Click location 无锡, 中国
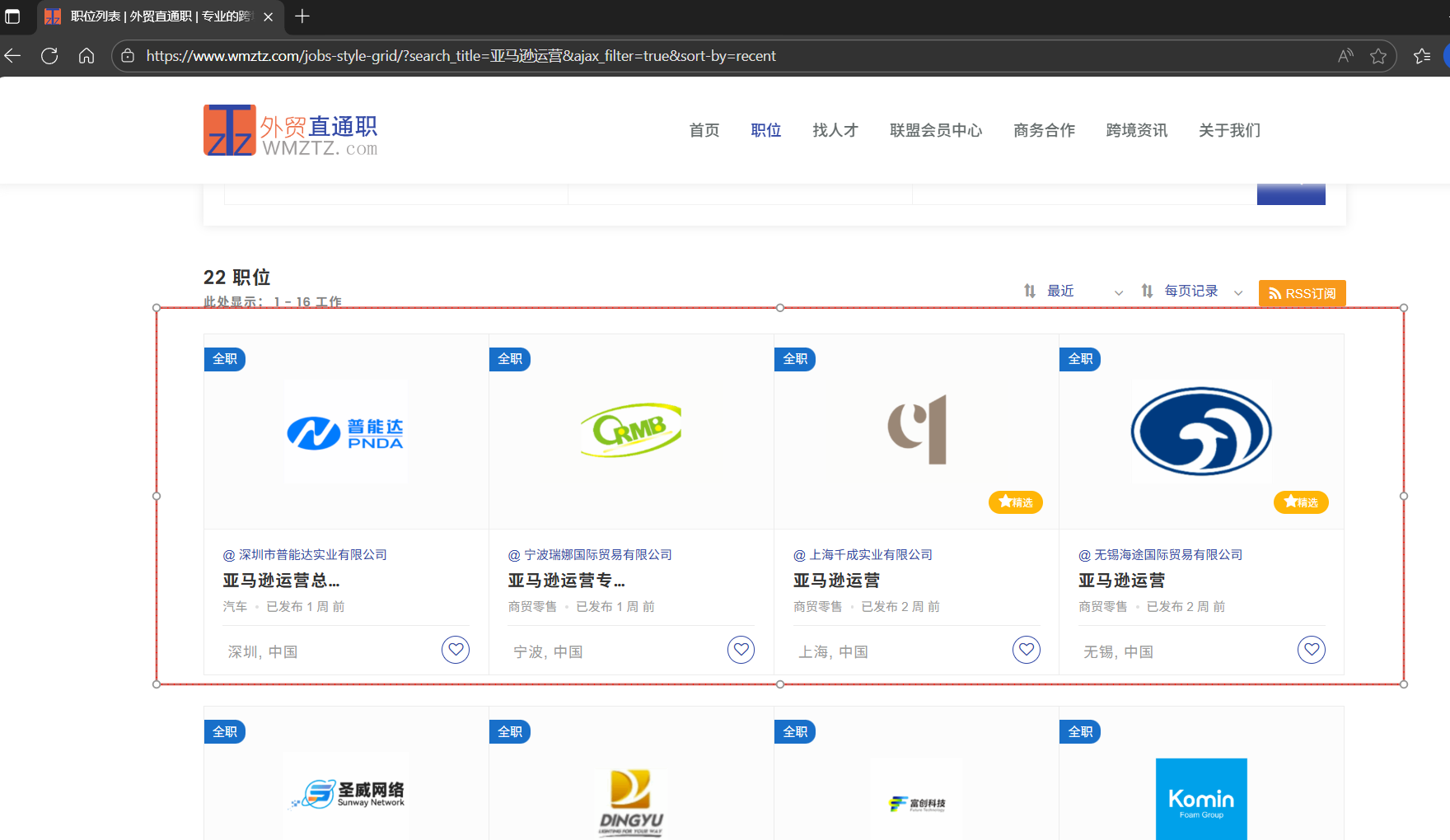1450x840 pixels. coord(1118,652)
